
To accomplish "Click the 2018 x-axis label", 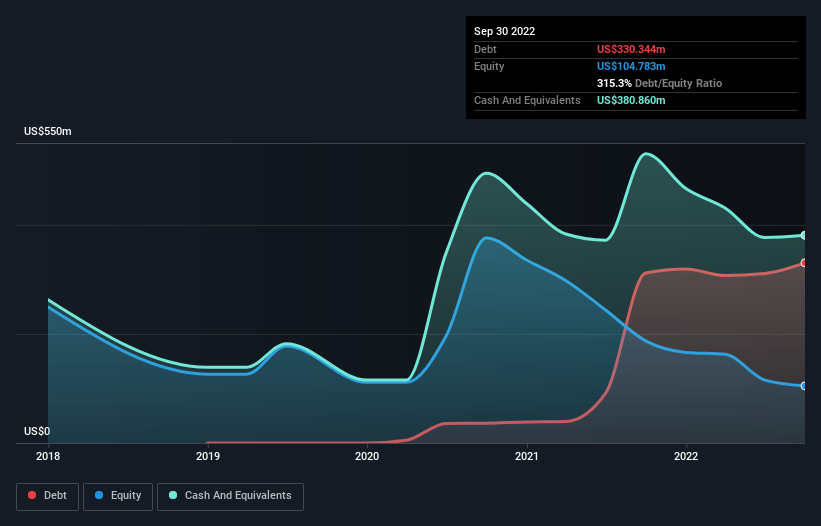I will [48, 456].
